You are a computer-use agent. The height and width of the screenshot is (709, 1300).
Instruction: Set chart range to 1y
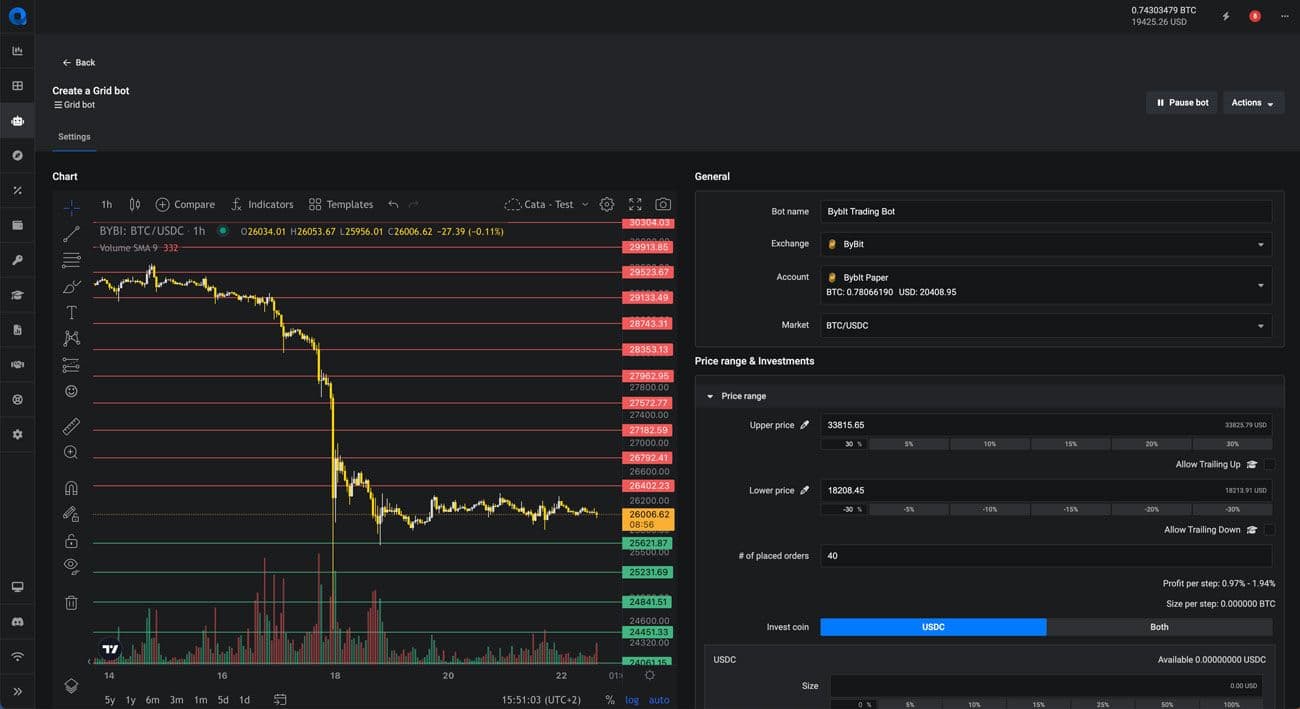(131, 700)
